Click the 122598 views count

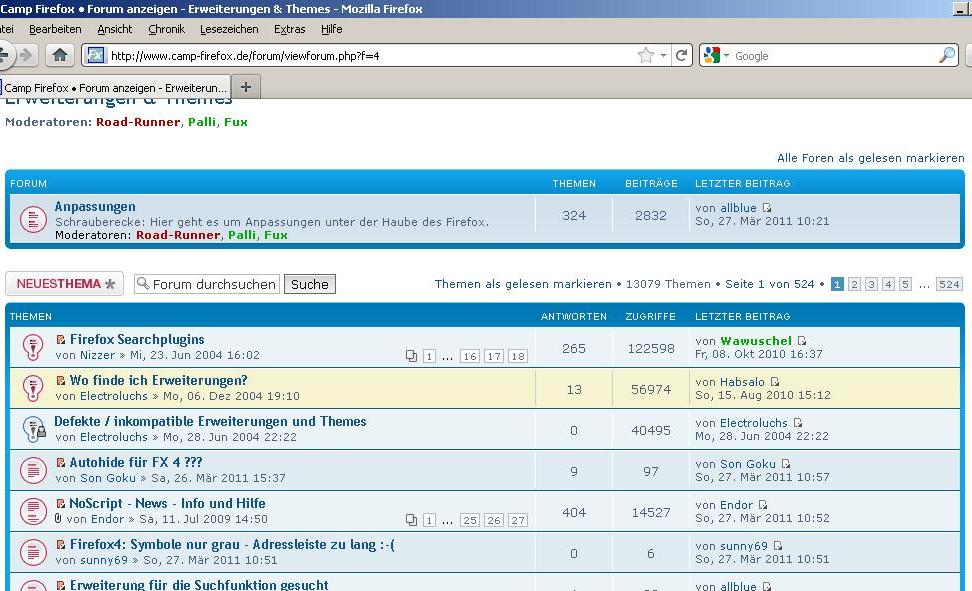(650, 349)
